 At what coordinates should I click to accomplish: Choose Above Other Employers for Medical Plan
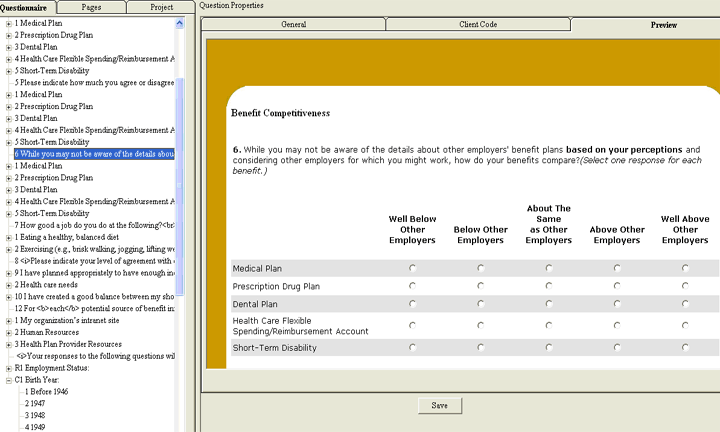point(617,268)
